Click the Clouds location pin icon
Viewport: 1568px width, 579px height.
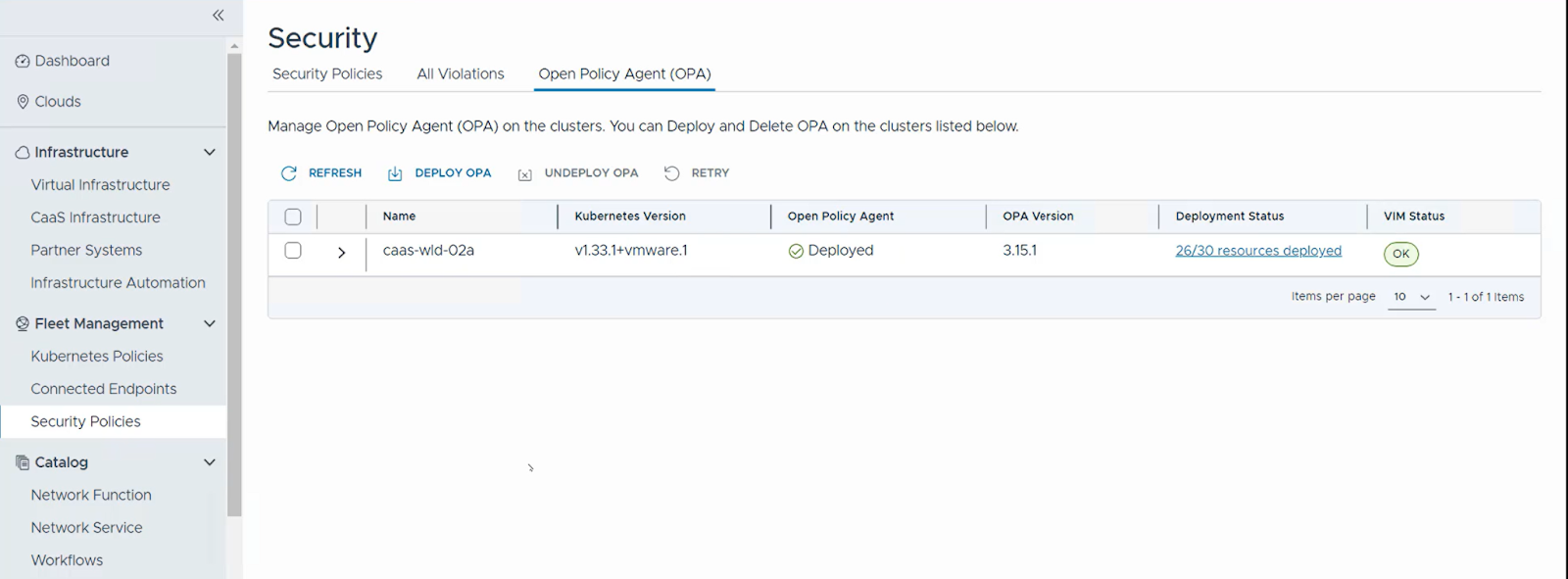(23, 102)
